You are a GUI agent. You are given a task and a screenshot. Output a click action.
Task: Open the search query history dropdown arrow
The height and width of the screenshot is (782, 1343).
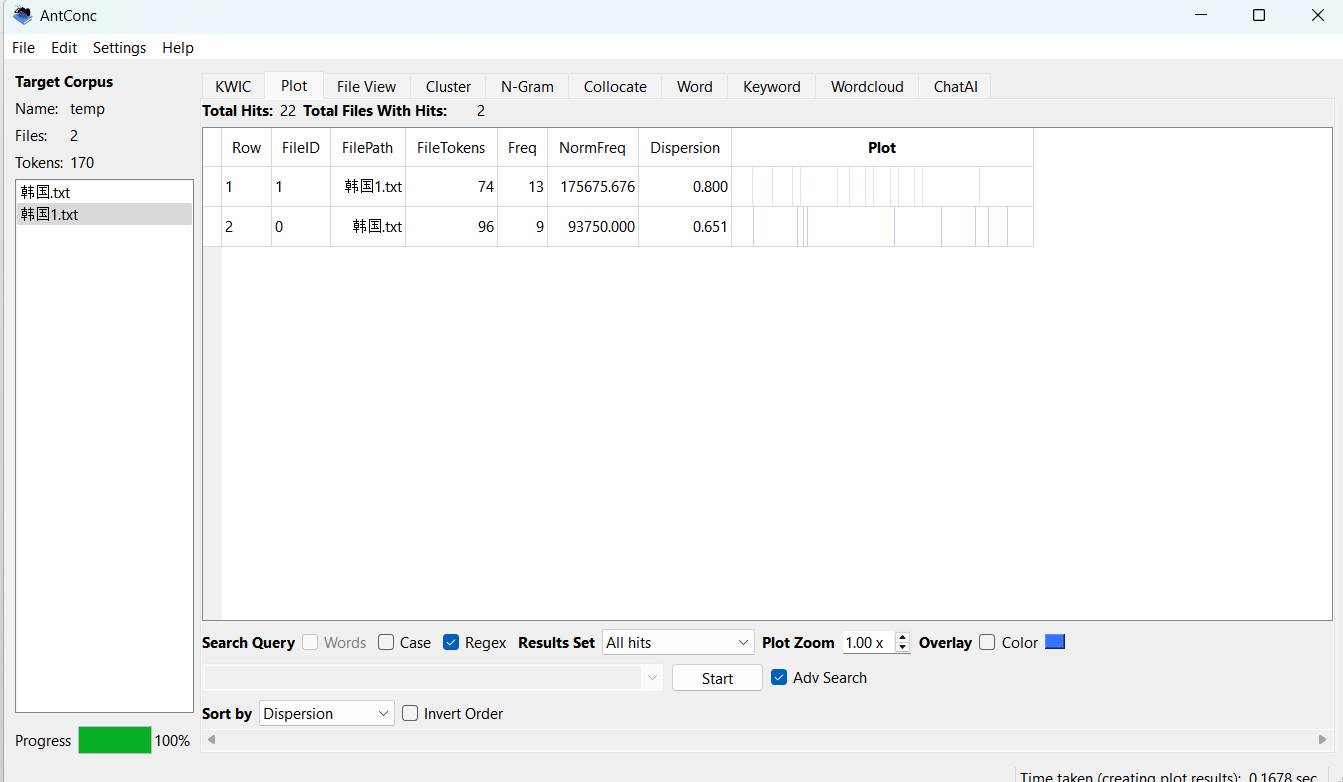653,678
